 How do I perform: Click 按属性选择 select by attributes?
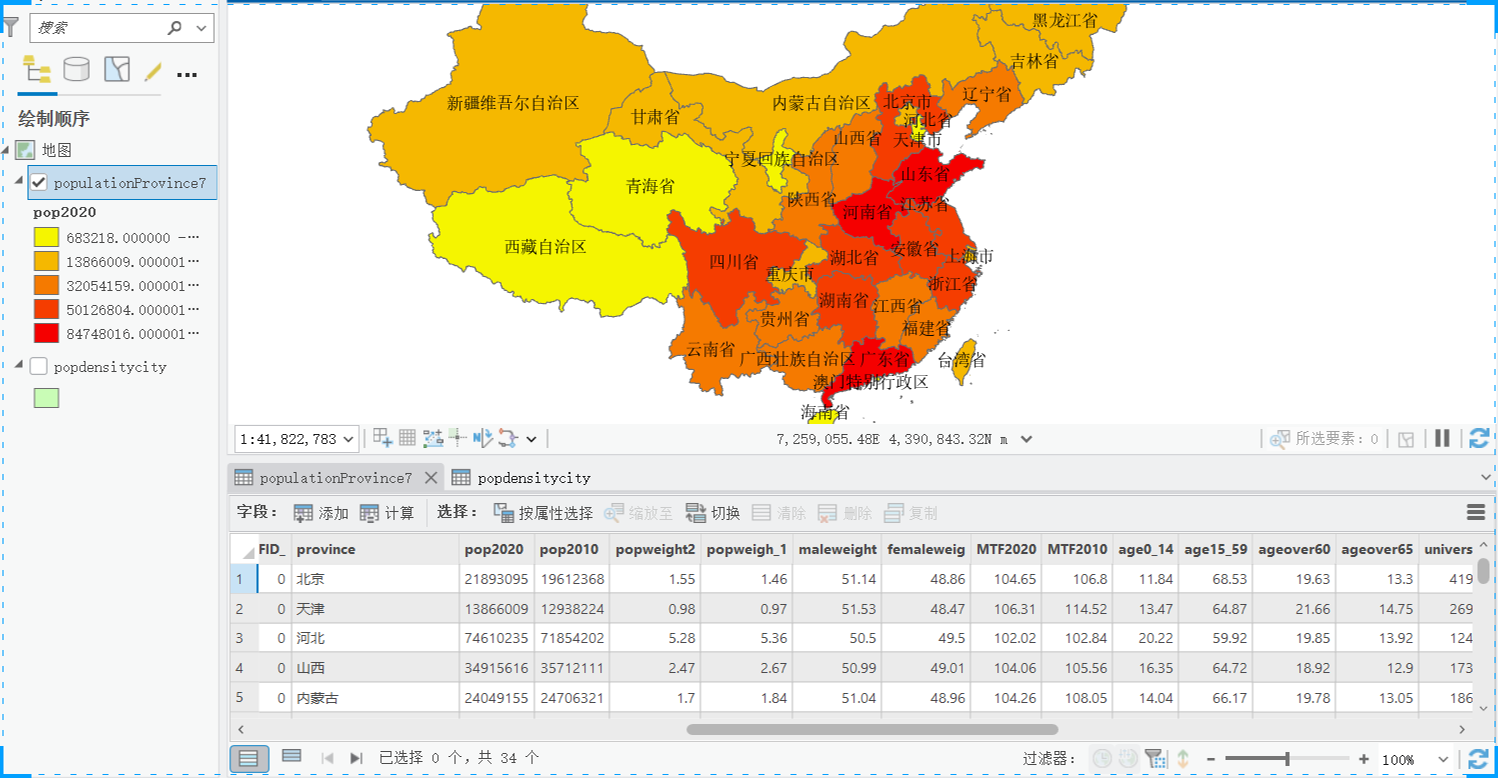pyautogui.click(x=543, y=513)
